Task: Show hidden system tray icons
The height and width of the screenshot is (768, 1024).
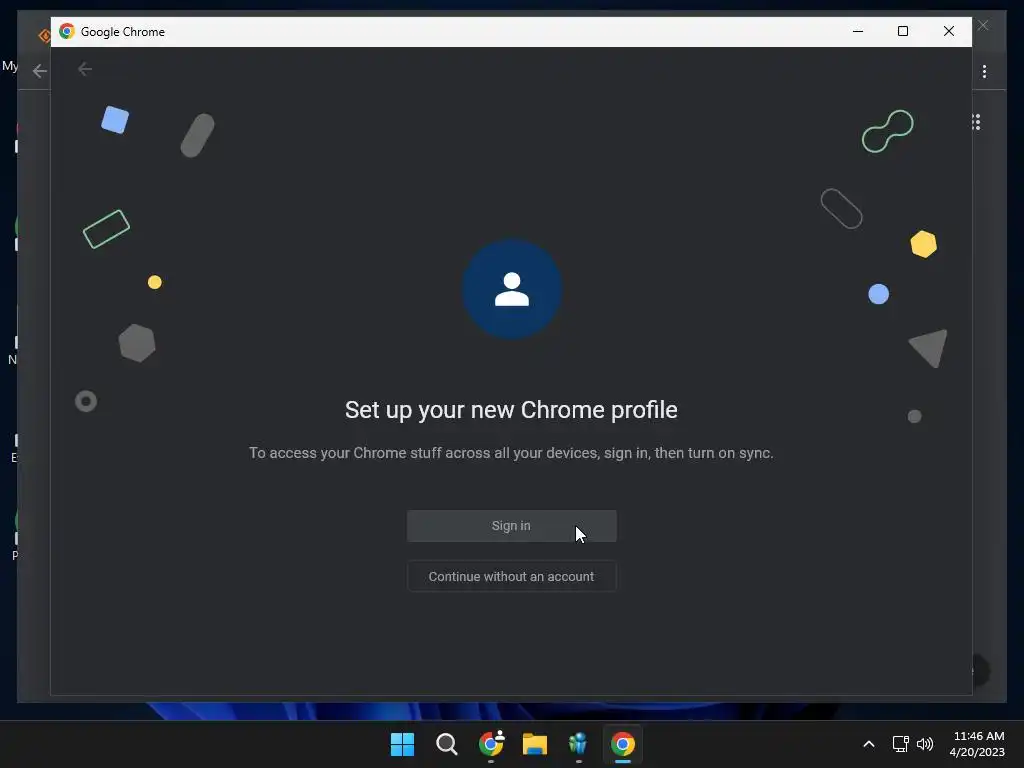Action: (869, 744)
